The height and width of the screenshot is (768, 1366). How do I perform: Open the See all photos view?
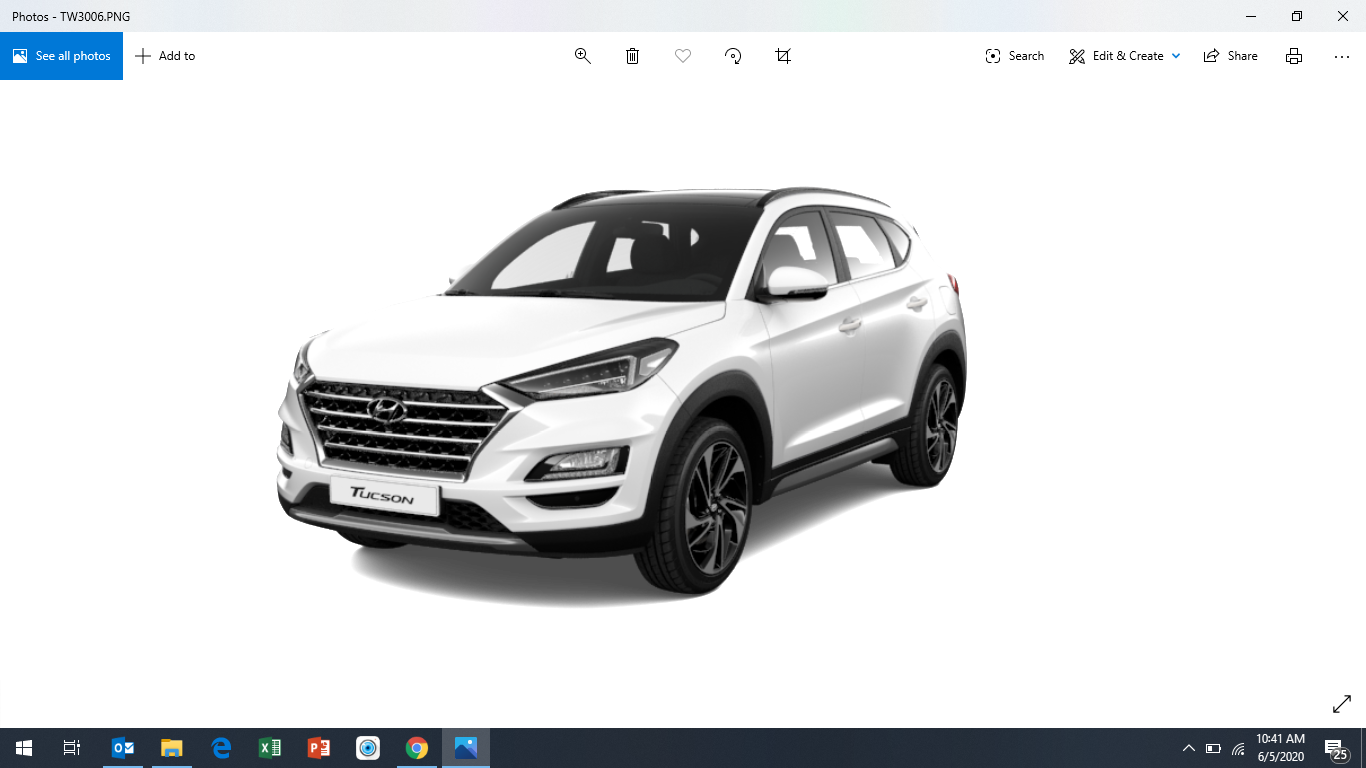[x=61, y=56]
